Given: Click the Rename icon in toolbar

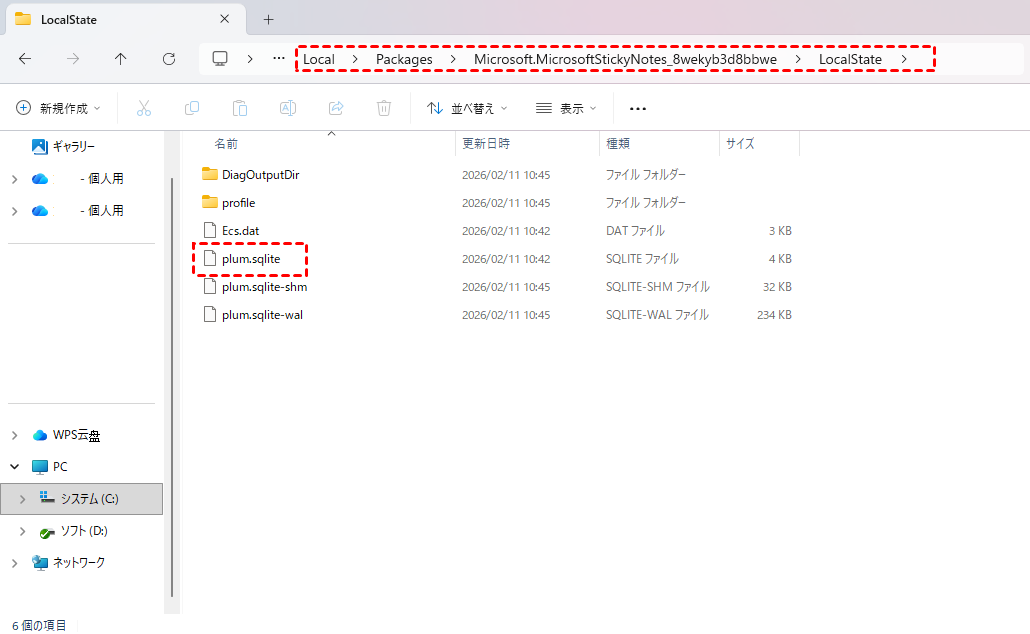Looking at the screenshot, I should point(288,108).
